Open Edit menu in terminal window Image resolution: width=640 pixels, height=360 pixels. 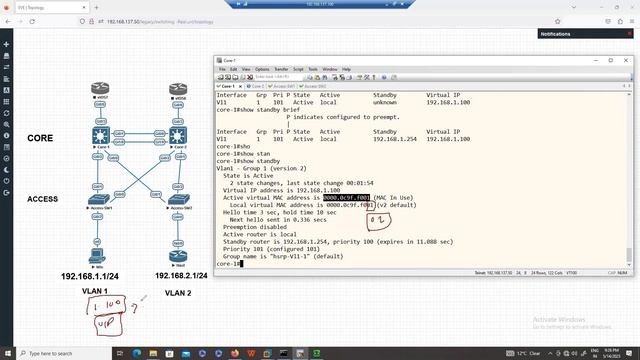coord(233,69)
